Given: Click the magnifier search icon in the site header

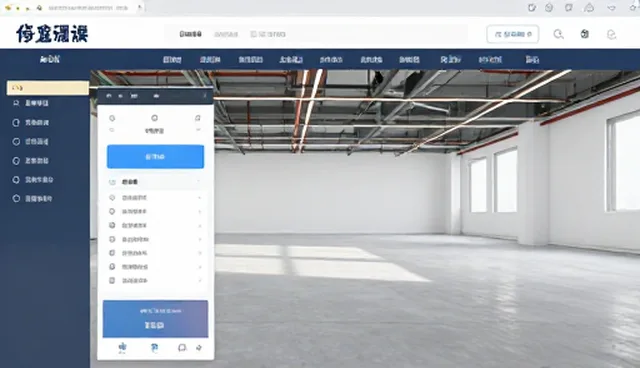Looking at the screenshot, I should tap(558, 34).
